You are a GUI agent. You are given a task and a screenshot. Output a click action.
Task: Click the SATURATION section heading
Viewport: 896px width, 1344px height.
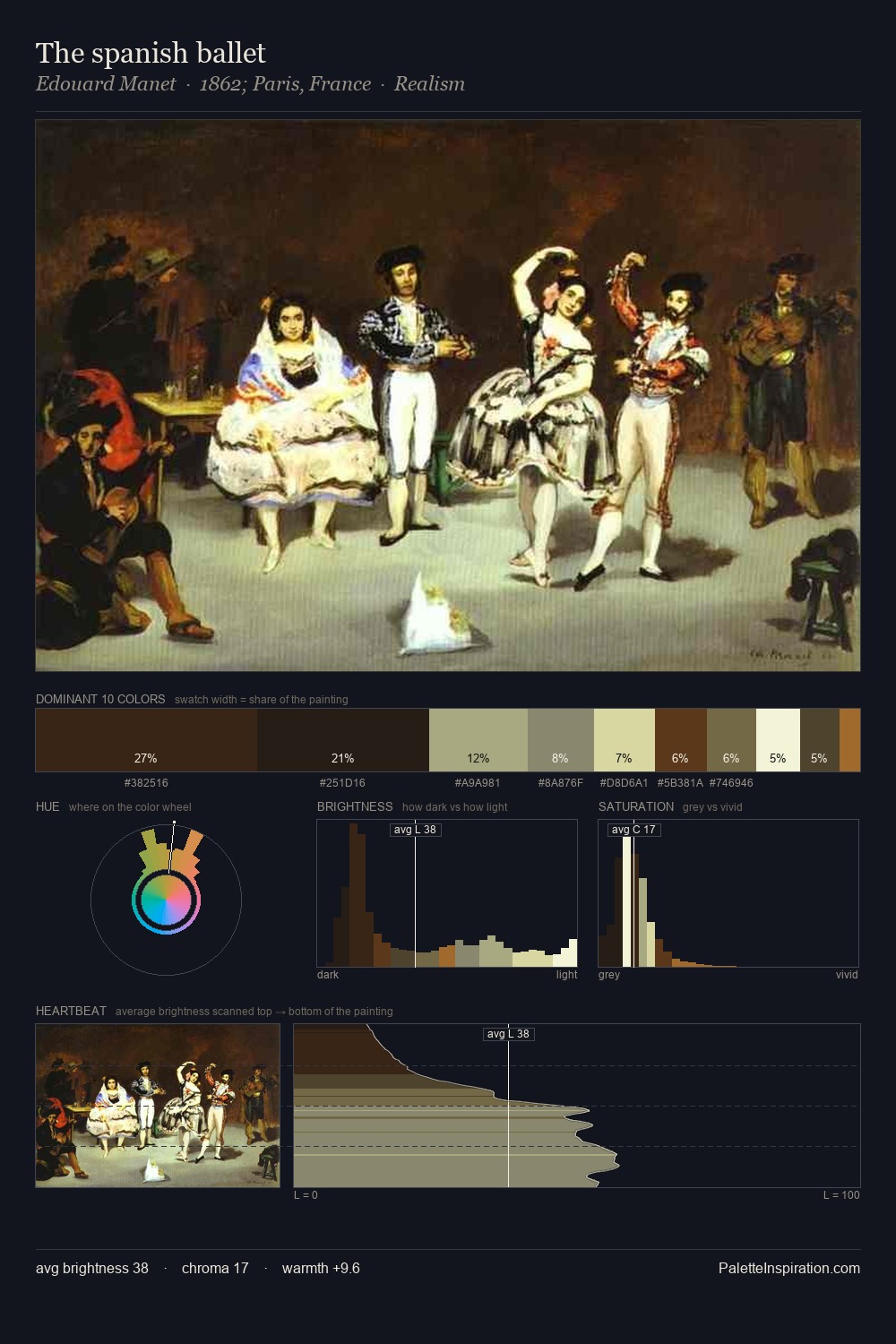636,806
